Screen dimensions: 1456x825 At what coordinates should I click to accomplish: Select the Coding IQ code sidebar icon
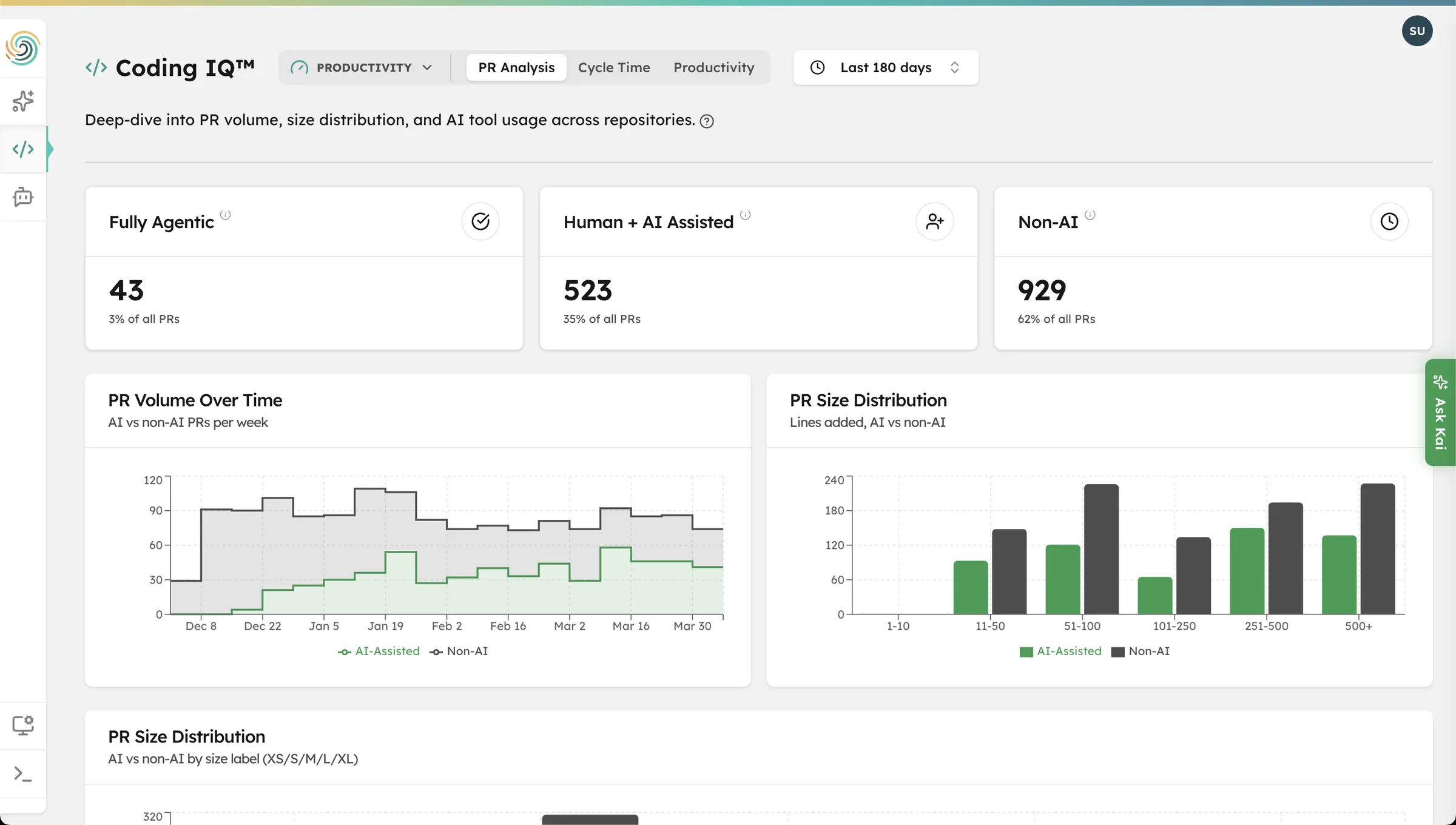click(23, 149)
